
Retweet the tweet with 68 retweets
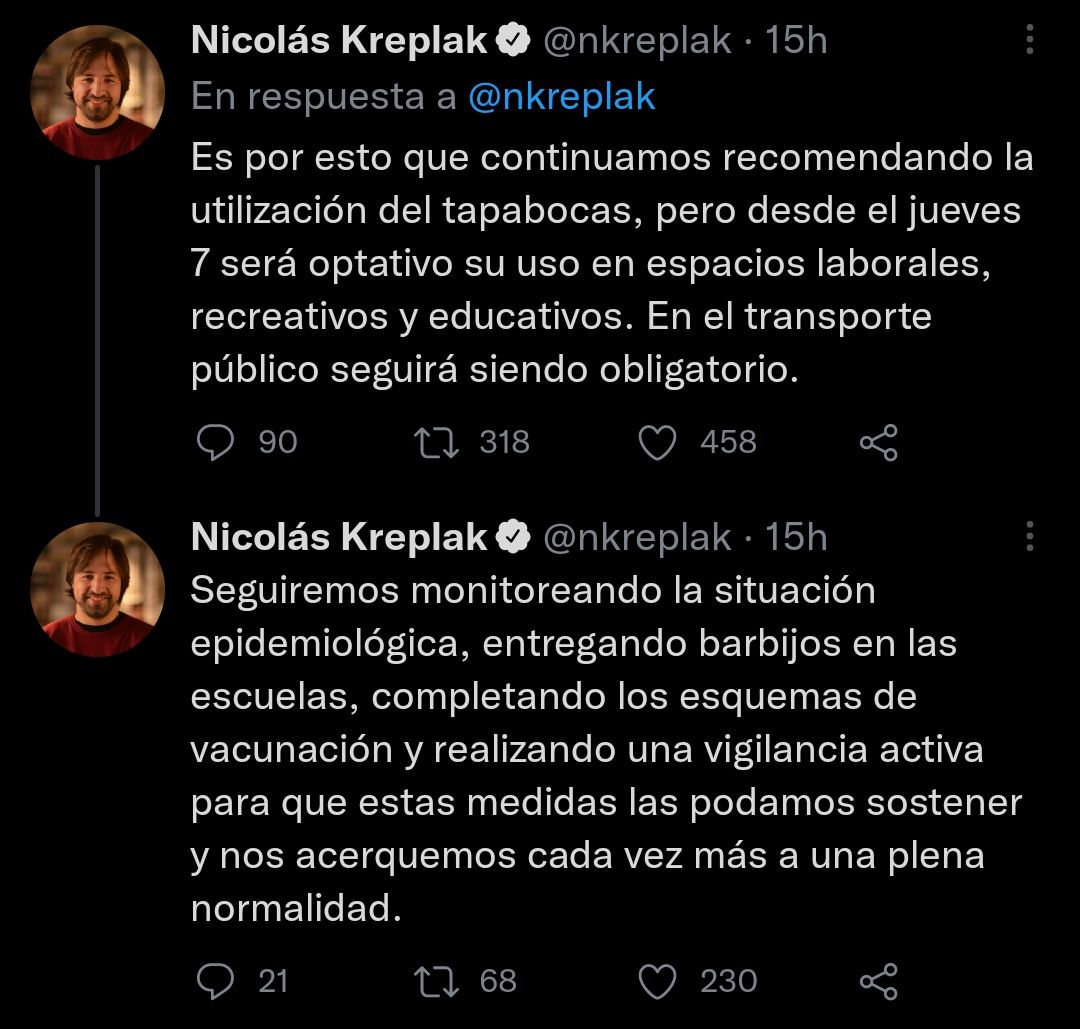click(437, 981)
